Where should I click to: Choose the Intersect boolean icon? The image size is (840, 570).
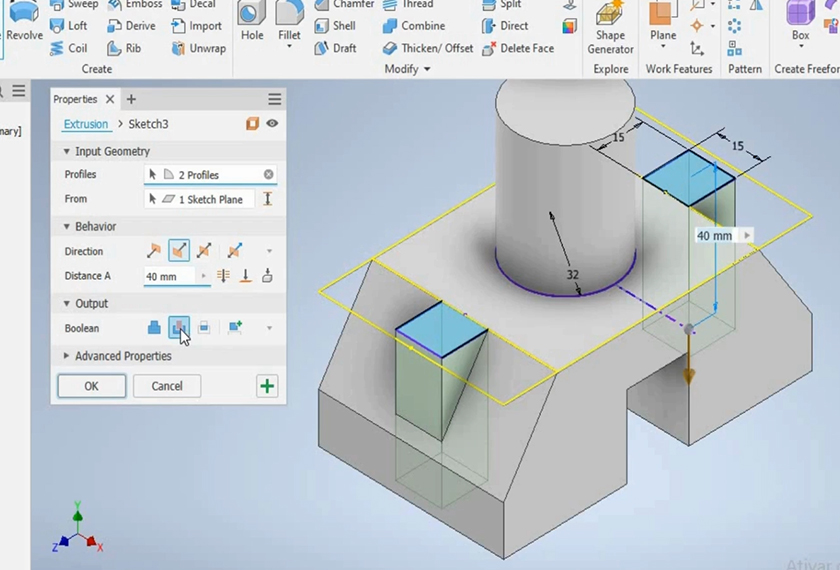(204, 328)
